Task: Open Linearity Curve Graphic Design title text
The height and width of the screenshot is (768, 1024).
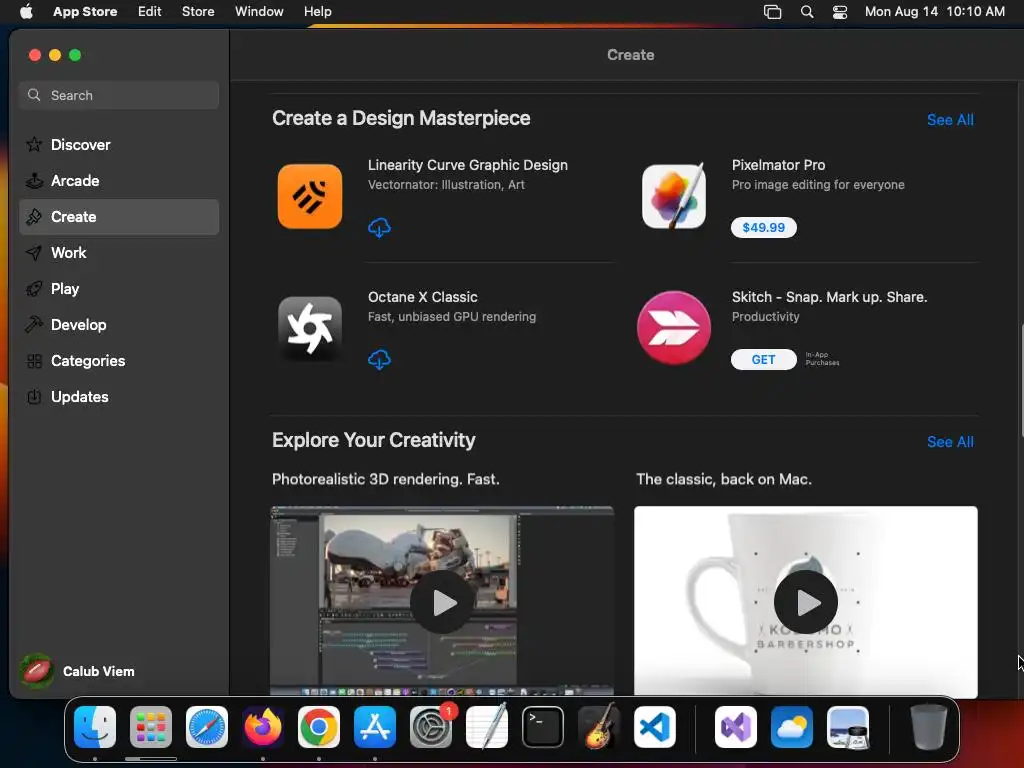Action: [468, 165]
